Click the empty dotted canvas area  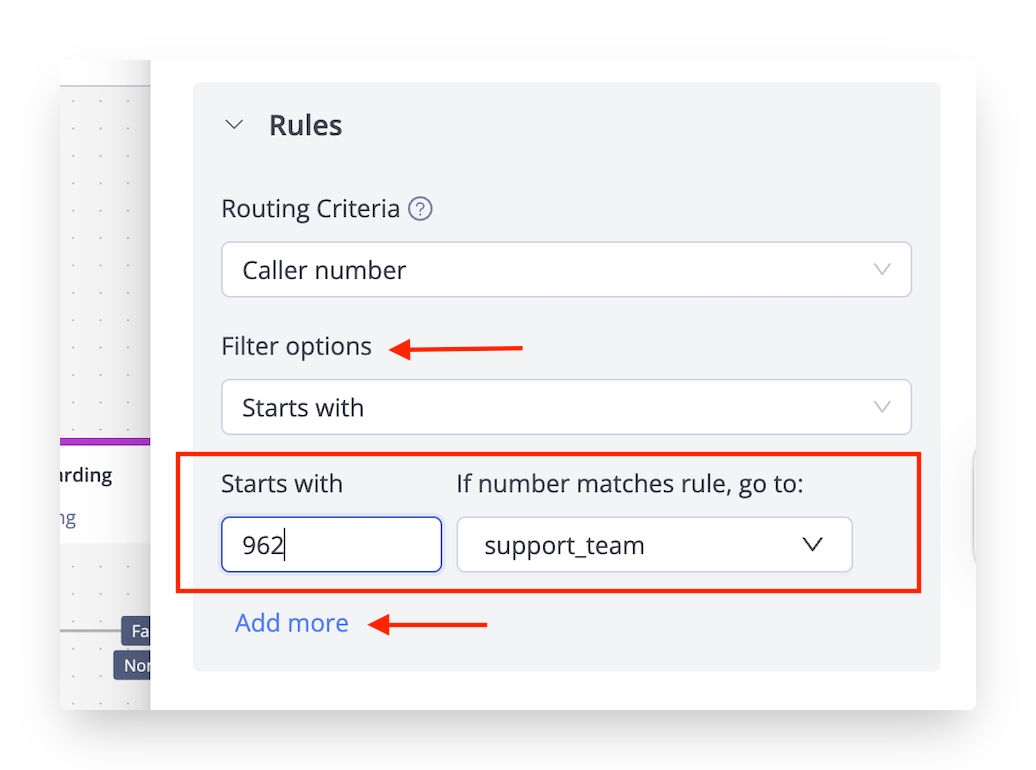pyautogui.click(x=104, y=260)
